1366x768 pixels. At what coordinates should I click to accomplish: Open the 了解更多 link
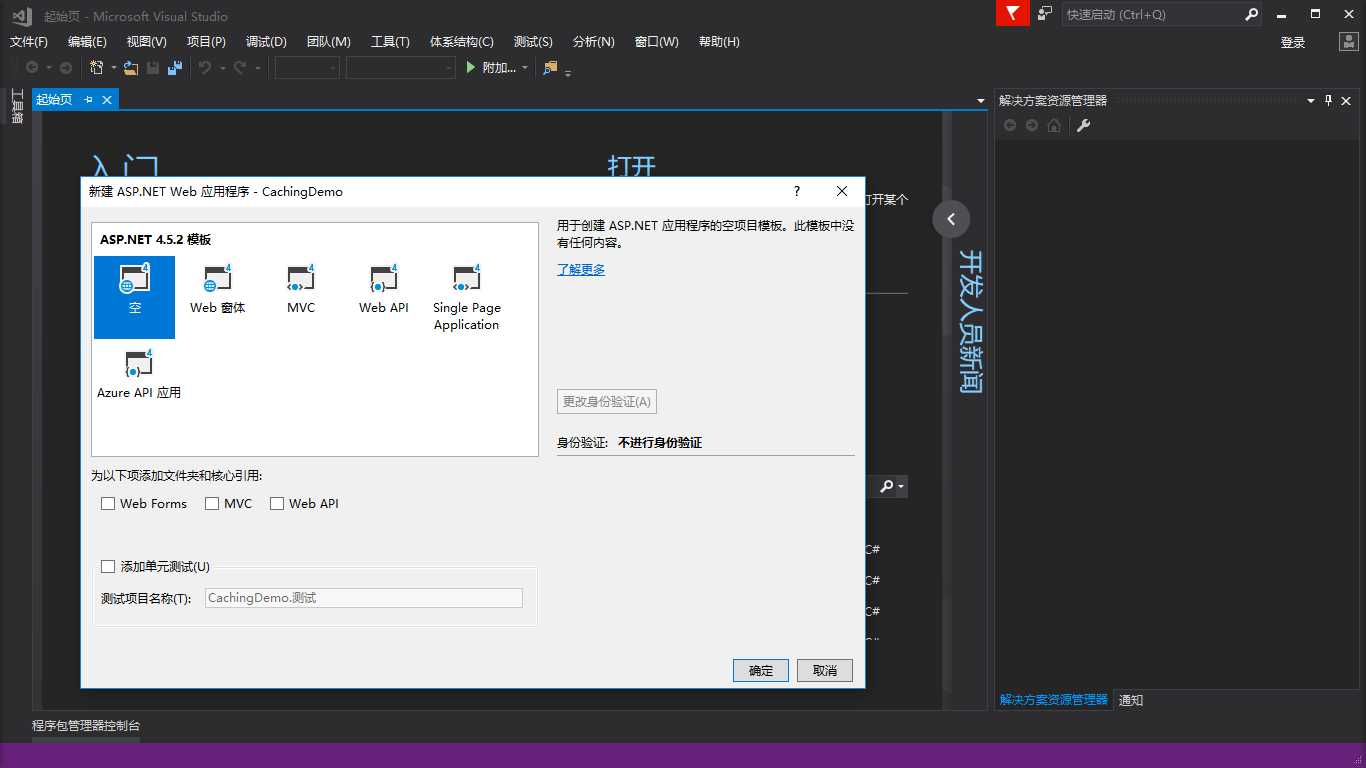click(581, 270)
